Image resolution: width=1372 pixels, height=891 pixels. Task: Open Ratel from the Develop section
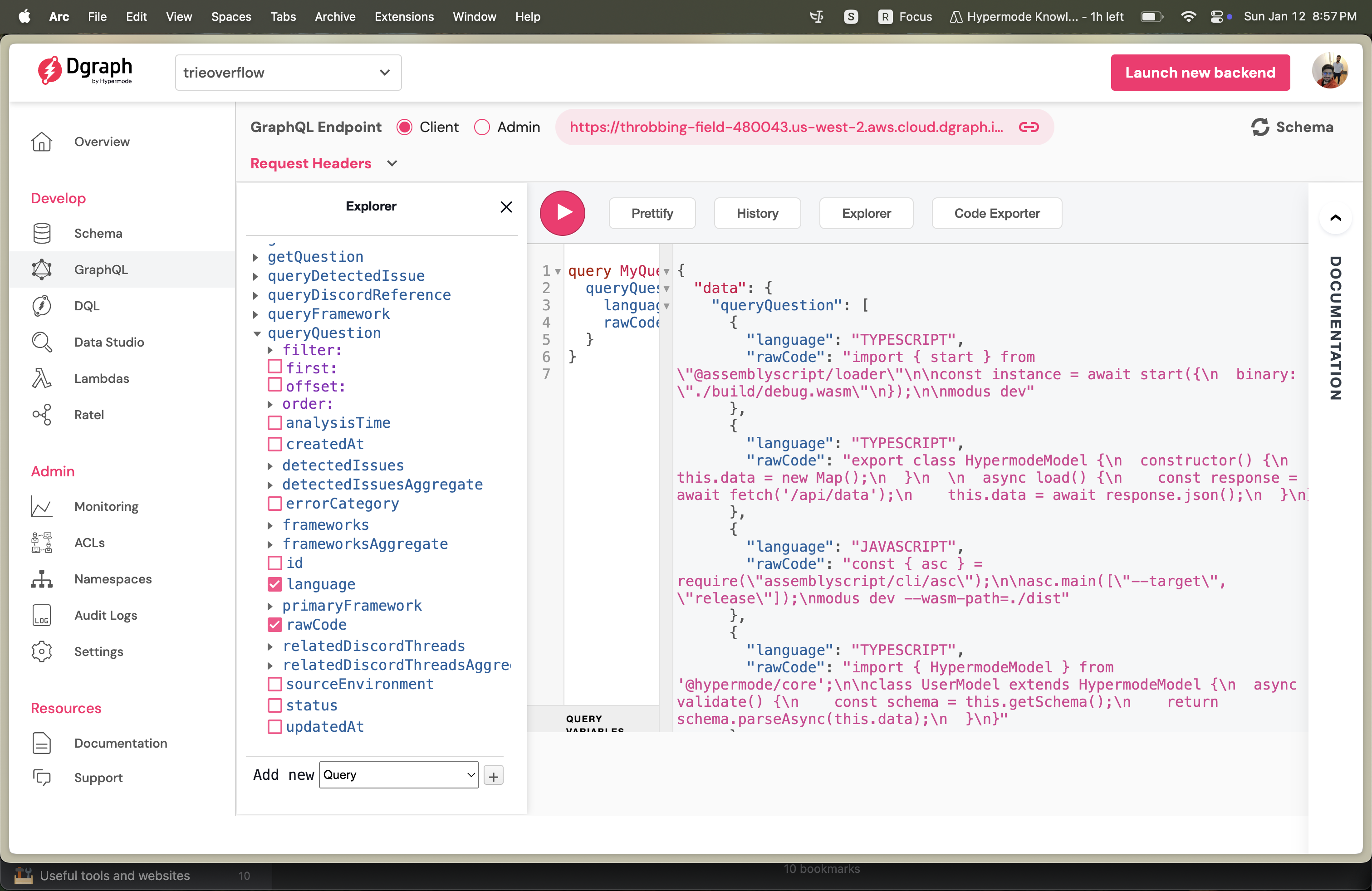[41, 415]
